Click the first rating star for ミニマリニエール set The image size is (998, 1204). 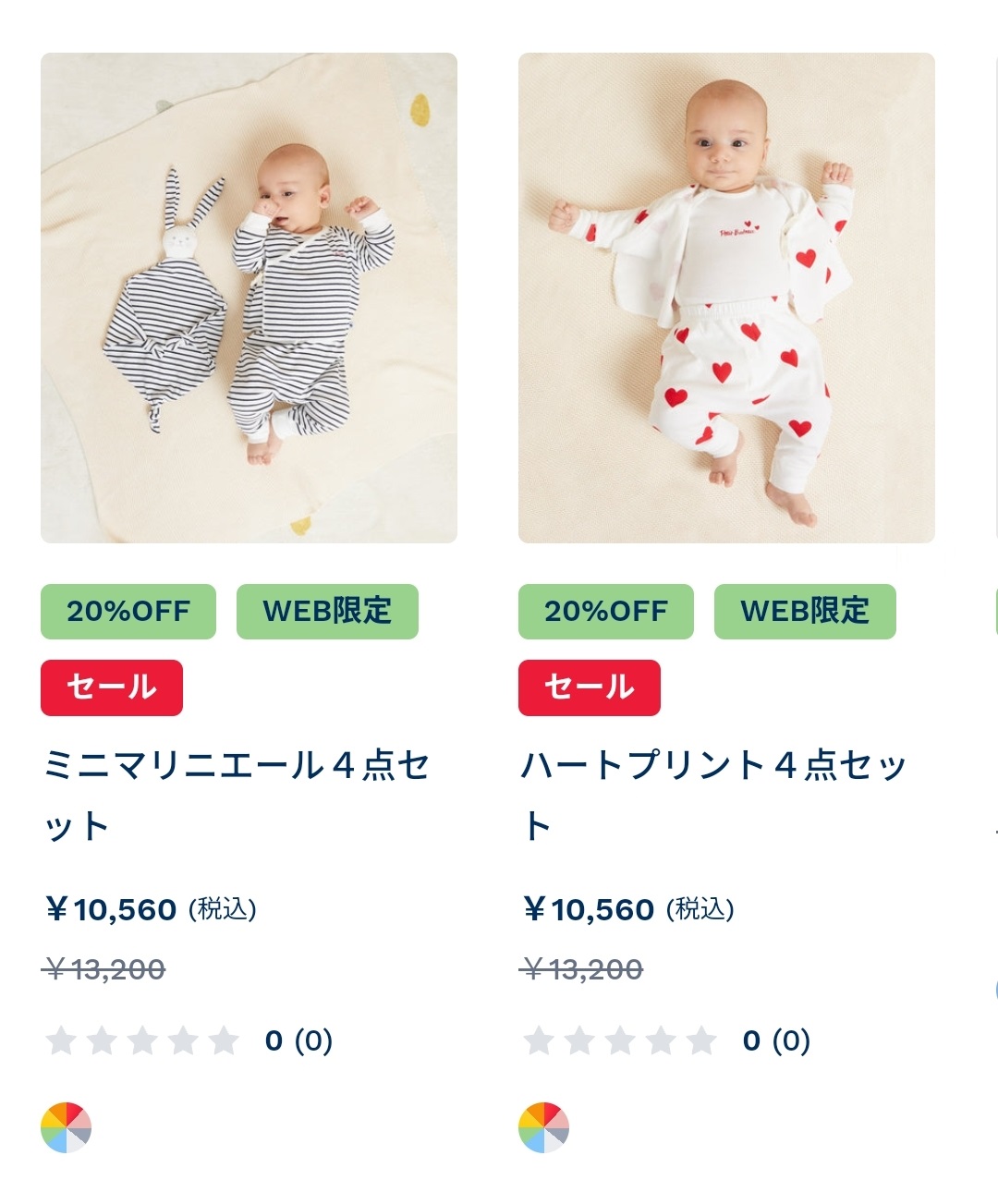(61, 1040)
